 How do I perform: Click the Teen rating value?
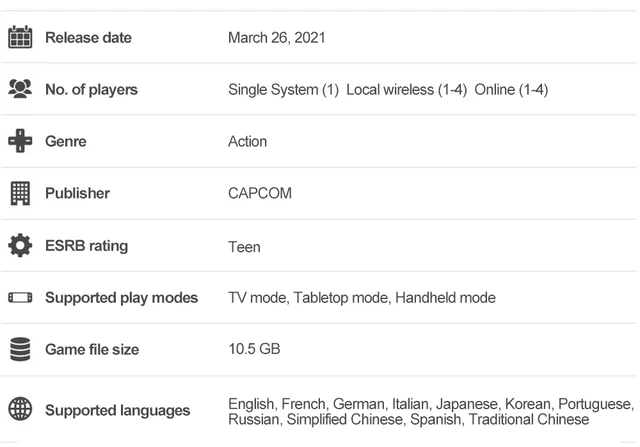click(244, 247)
